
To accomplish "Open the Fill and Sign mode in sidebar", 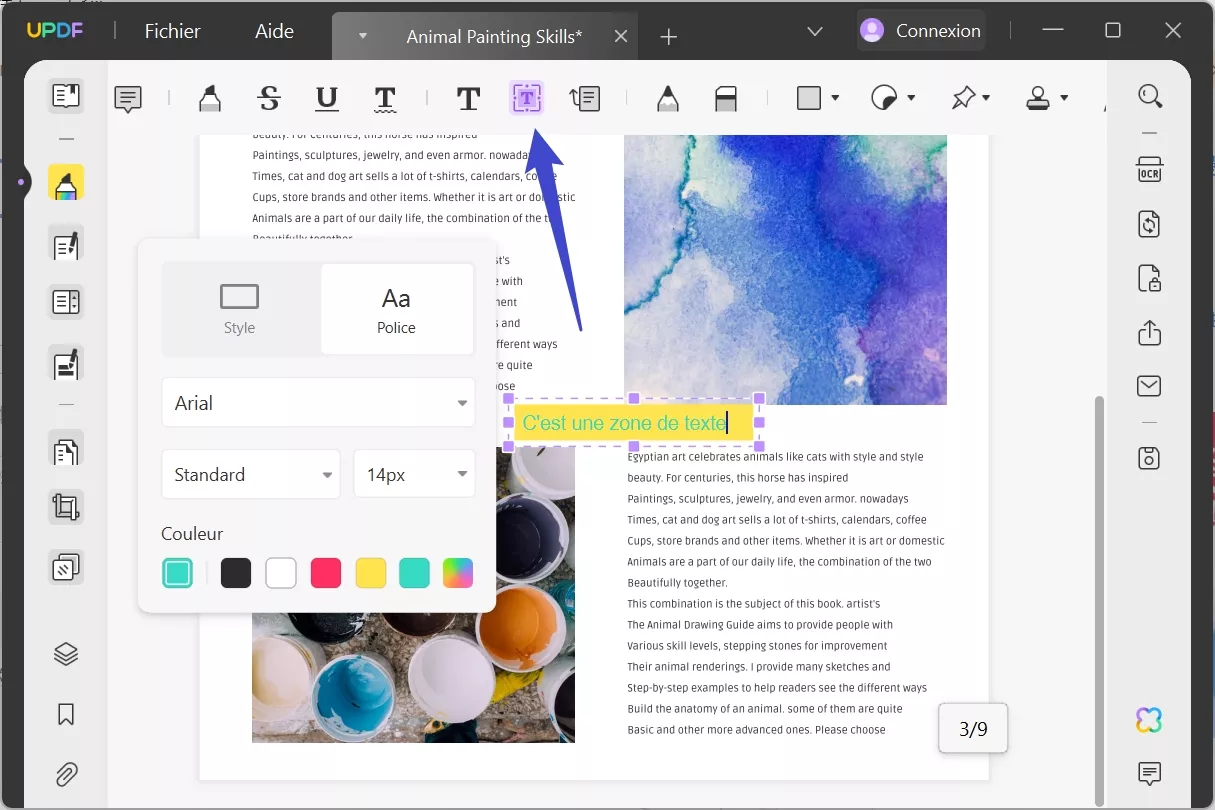I will (x=66, y=364).
